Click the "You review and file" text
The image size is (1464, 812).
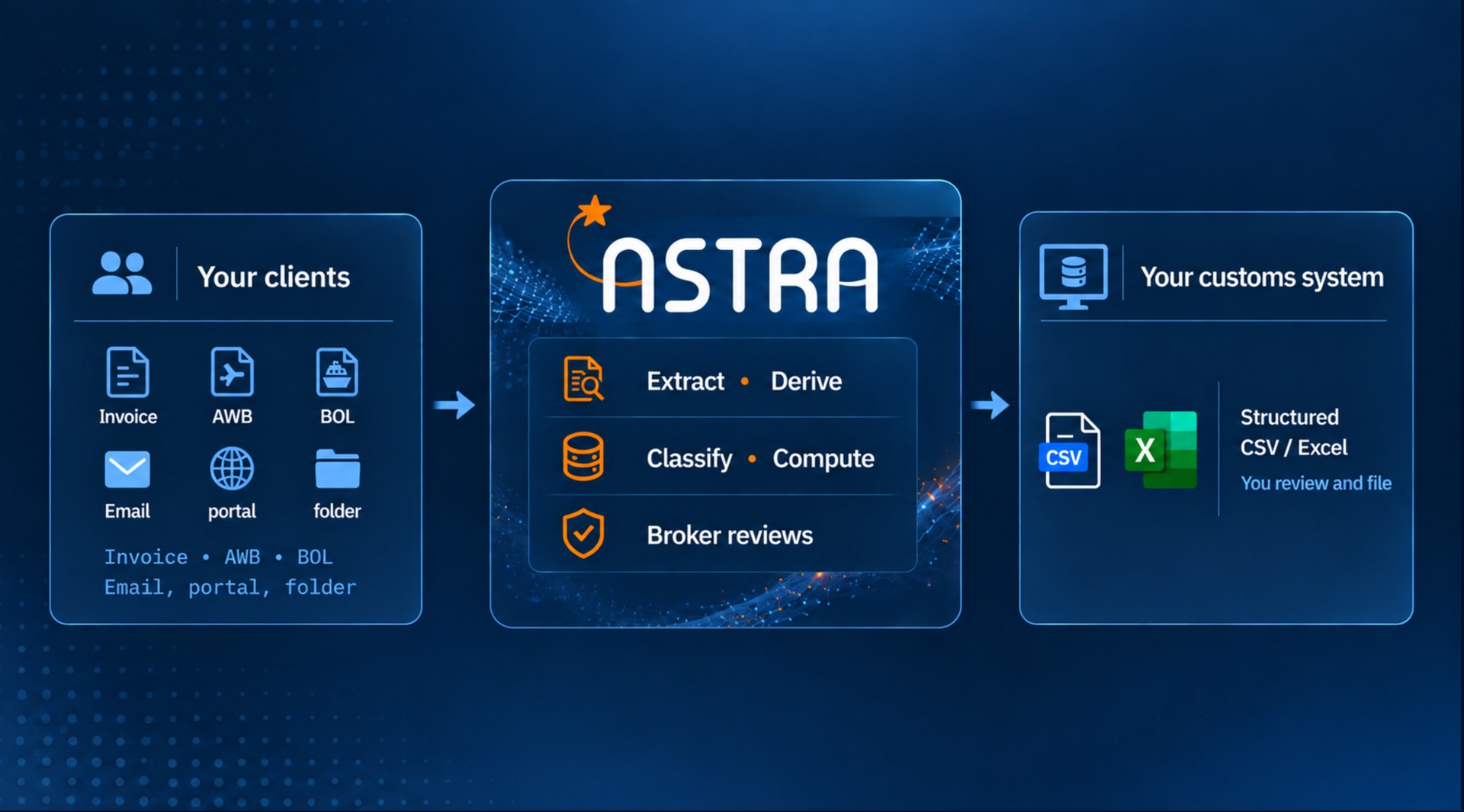[1316, 483]
